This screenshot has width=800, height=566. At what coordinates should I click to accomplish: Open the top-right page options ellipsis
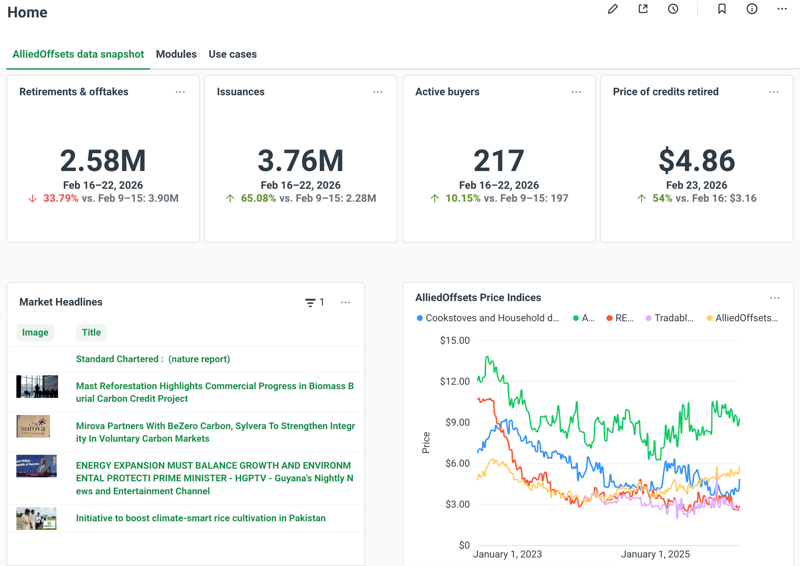tap(782, 9)
